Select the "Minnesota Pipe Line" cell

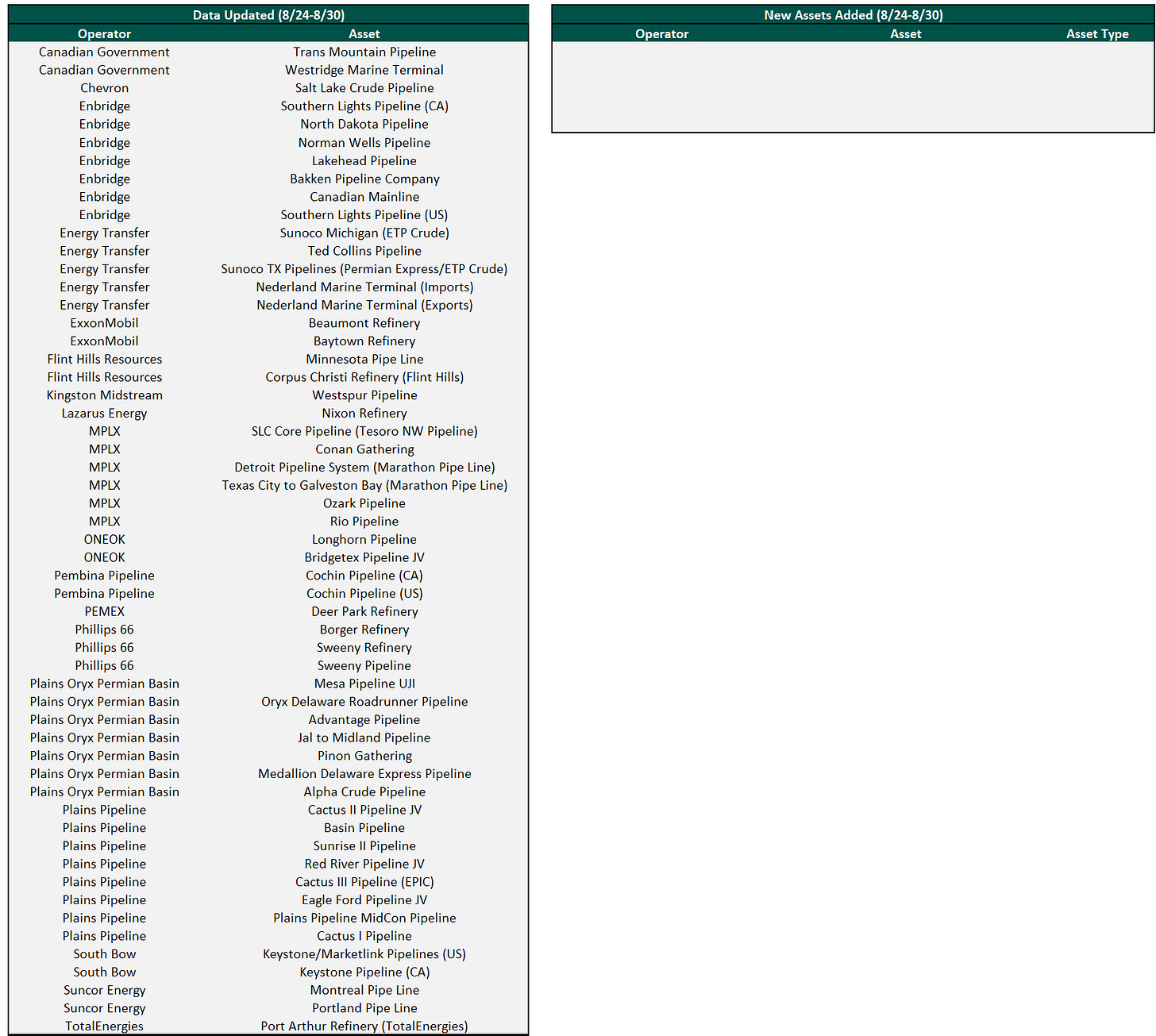tap(364, 360)
